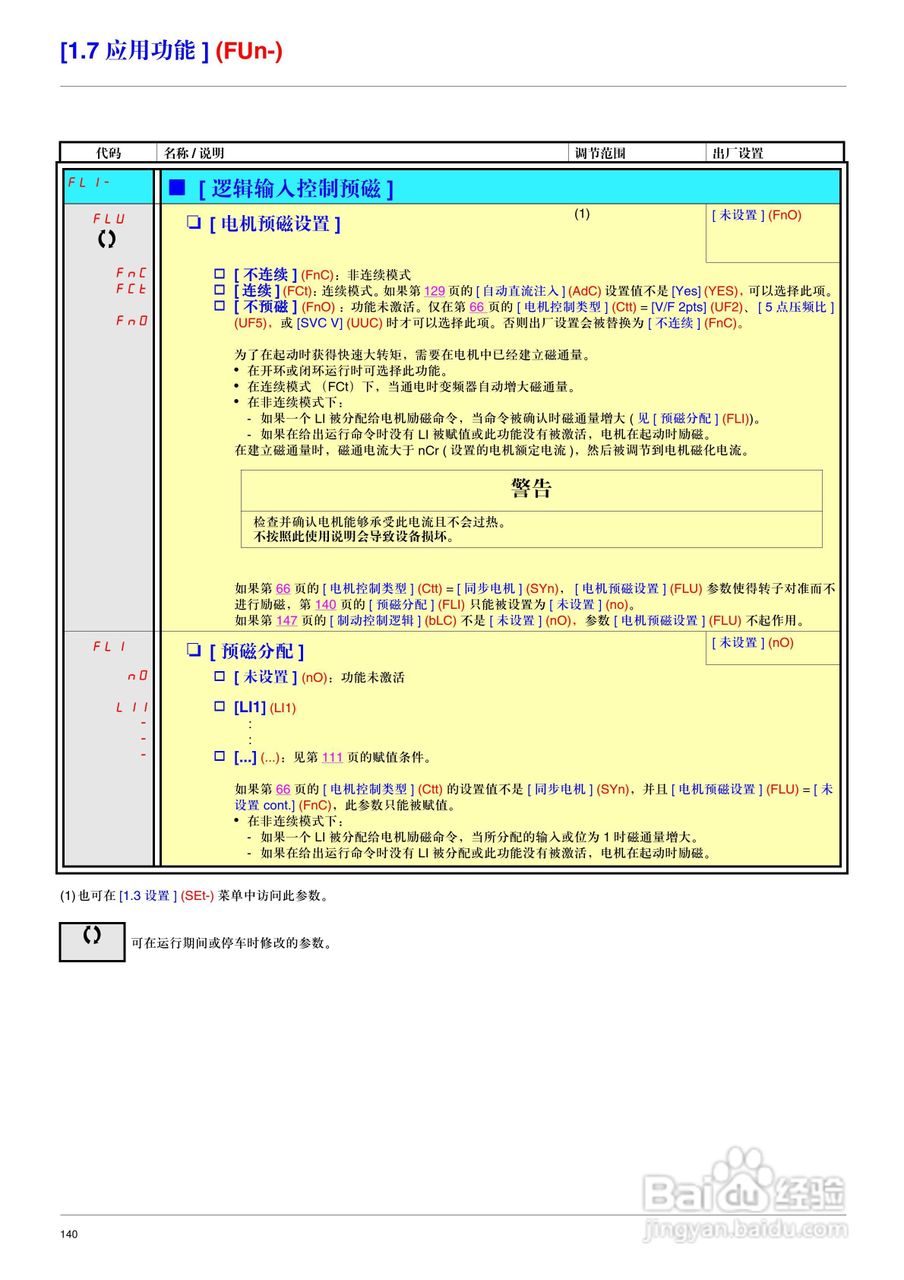This screenshot has width=904, height=1280.
Task: Click the section icon before 电机预磁设置
Action: coord(194,222)
